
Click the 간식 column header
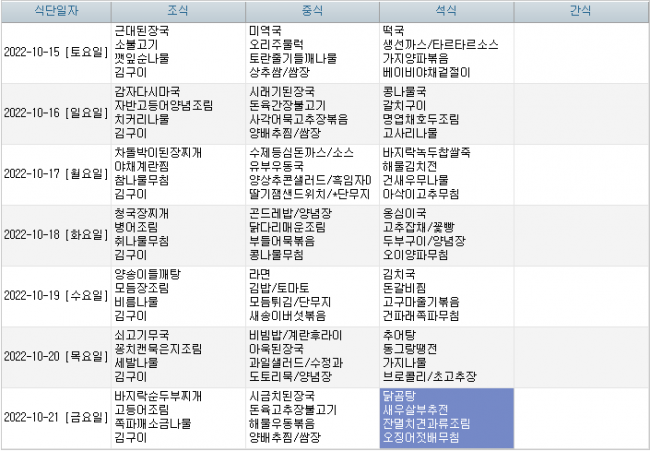580,12
